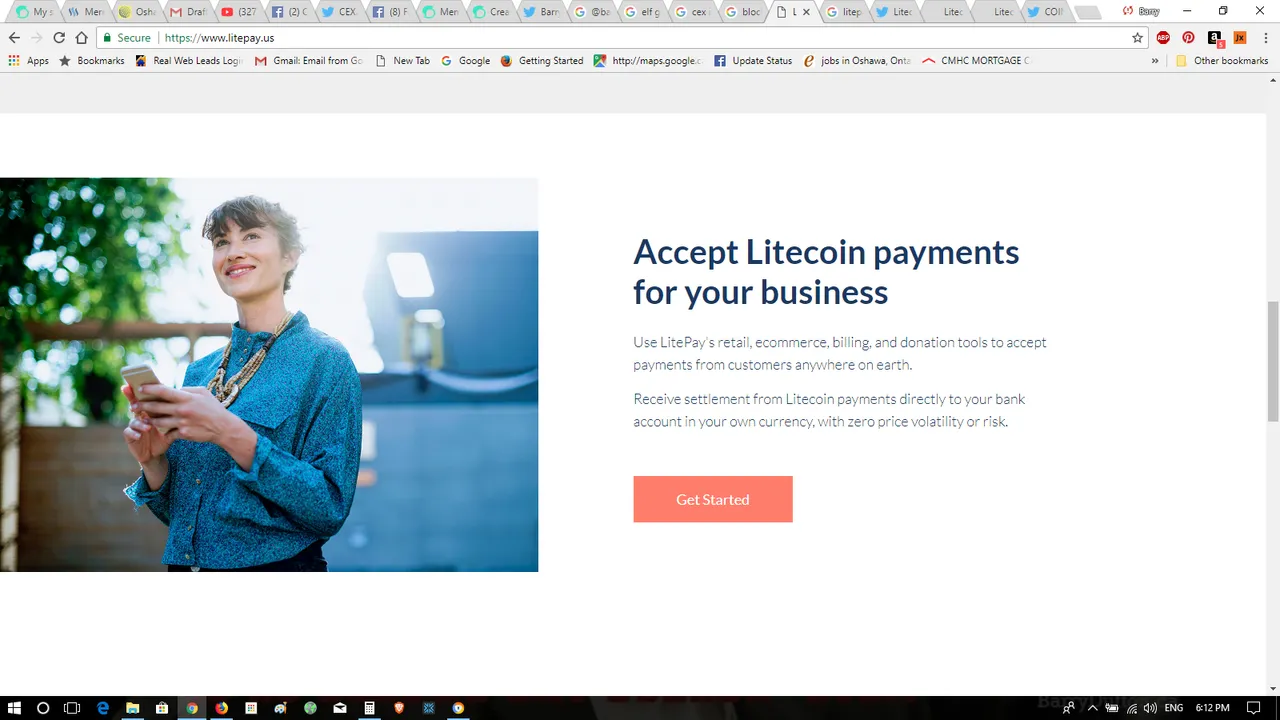The image size is (1280, 720).
Task: Open the Windows Start menu
Action: (14, 708)
